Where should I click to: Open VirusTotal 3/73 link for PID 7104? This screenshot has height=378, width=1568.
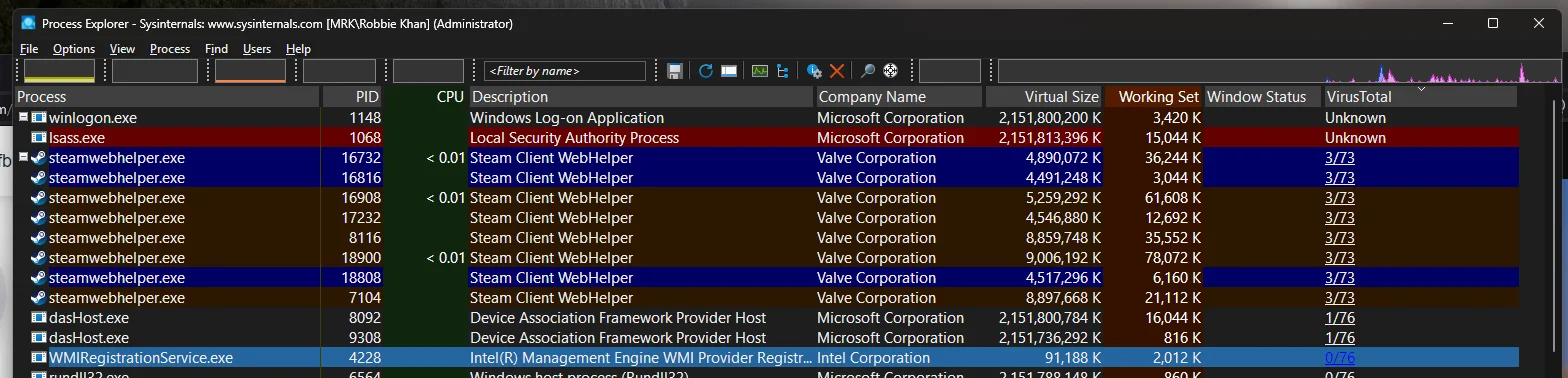click(1340, 298)
